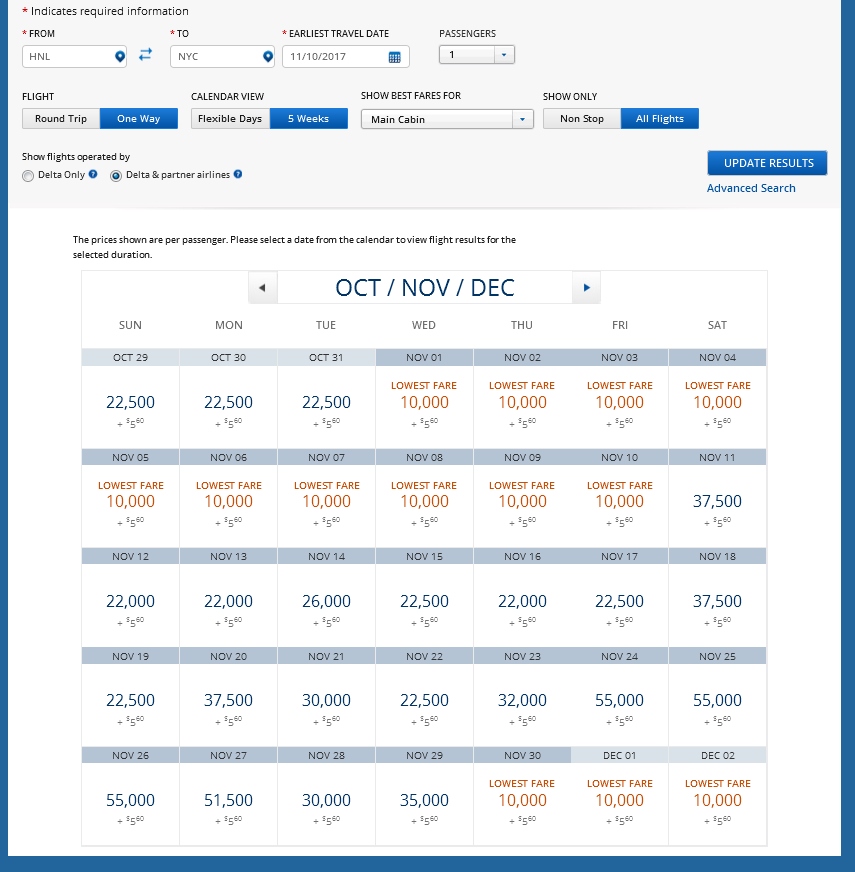
Task: Click the location pin icon in TO field
Action: click(x=265, y=56)
